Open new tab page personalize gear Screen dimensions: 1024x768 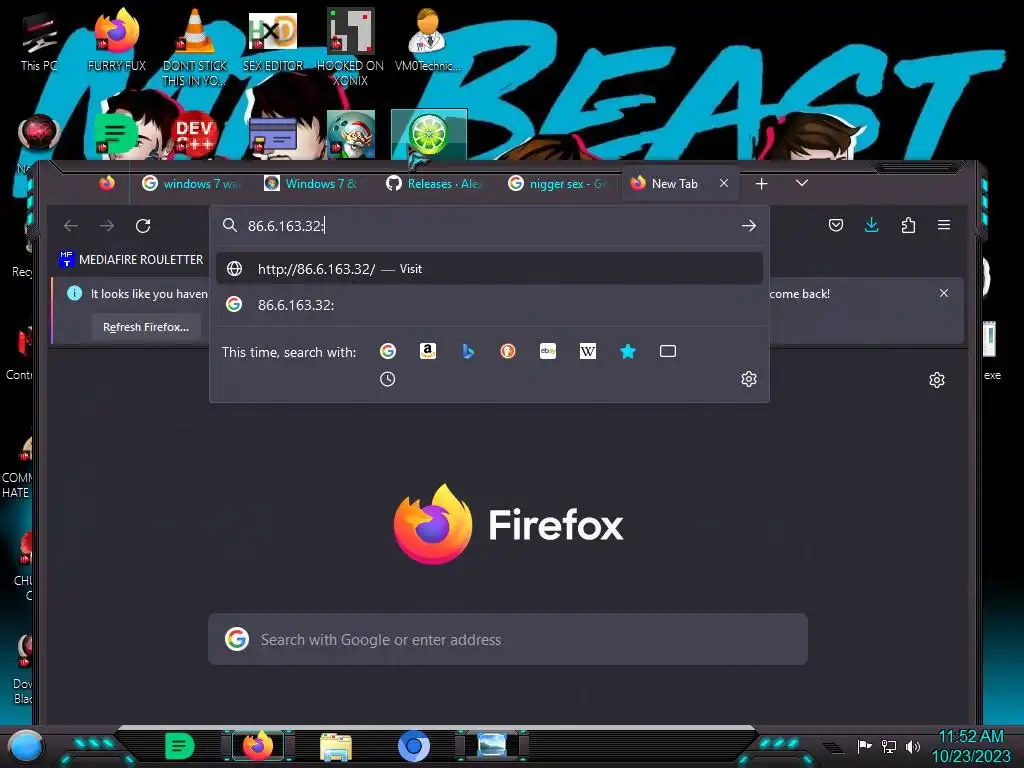[x=936, y=380]
